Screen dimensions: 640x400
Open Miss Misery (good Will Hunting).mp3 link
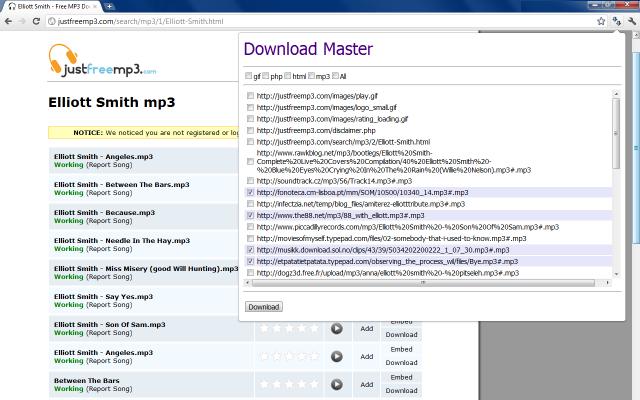[x=146, y=269]
